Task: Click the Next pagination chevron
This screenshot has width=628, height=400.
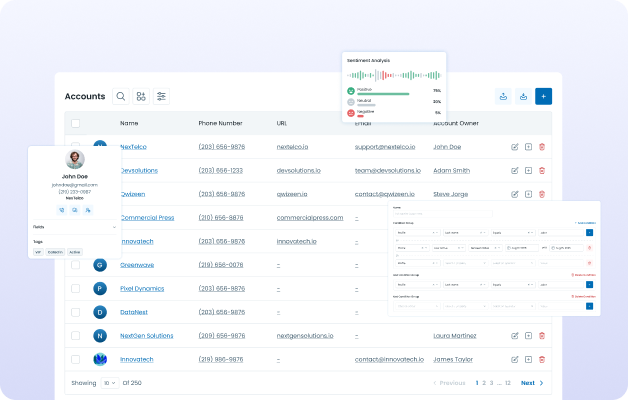Action: [542, 383]
